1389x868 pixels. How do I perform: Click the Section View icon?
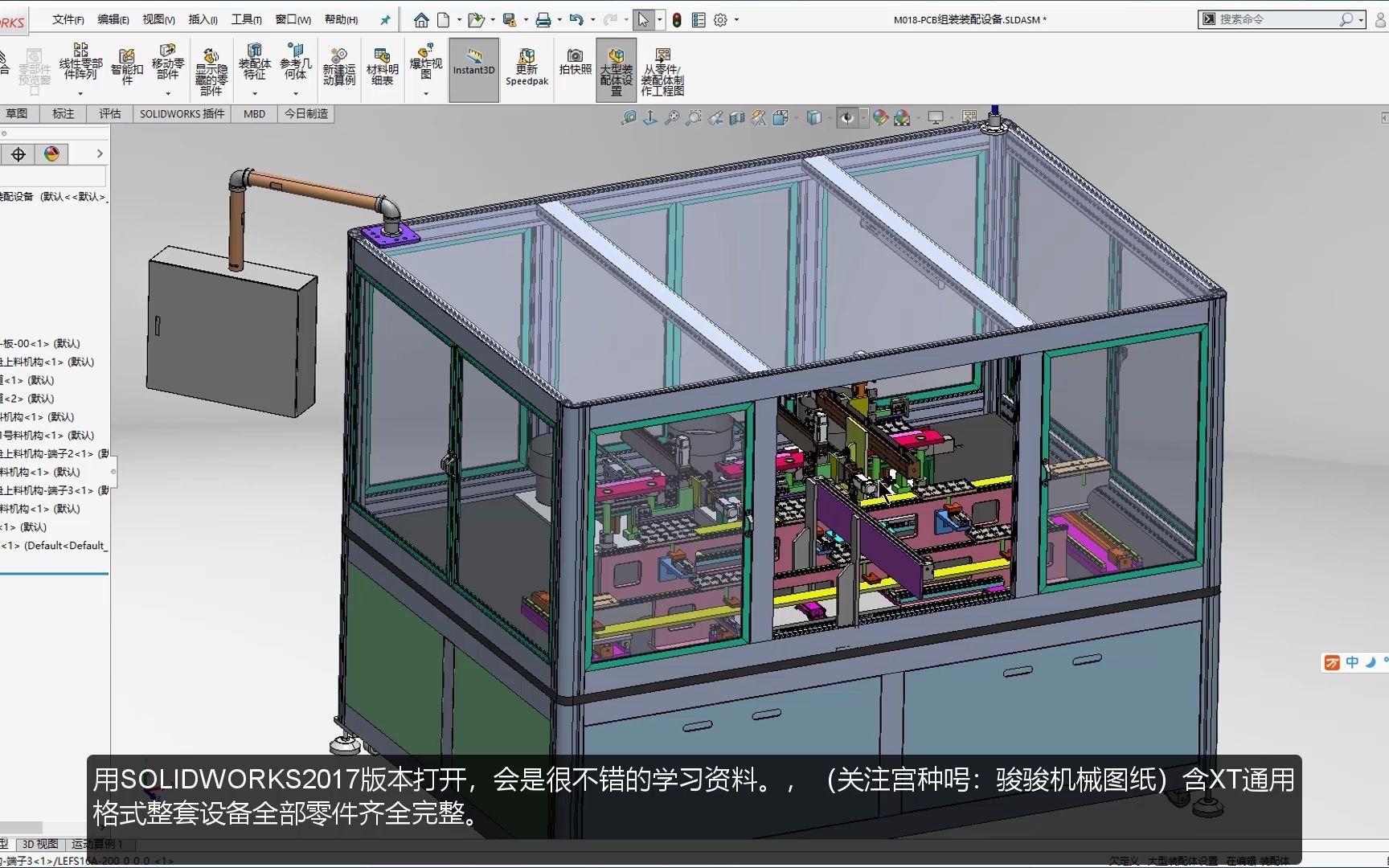click(738, 117)
